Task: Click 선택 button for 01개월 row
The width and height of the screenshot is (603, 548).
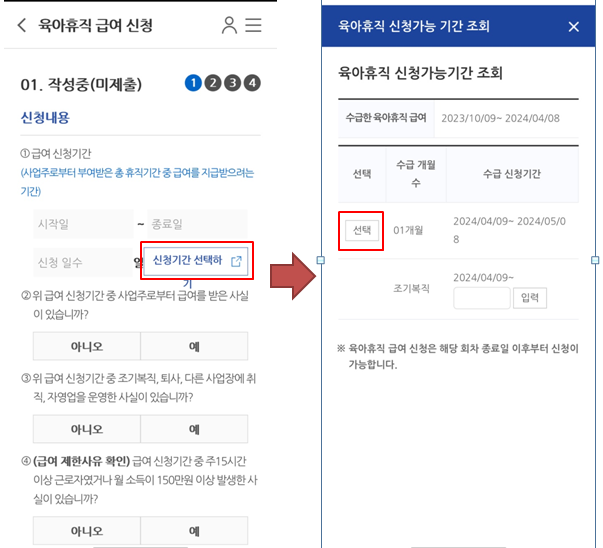Action: pyautogui.click(x=362, y=230)
